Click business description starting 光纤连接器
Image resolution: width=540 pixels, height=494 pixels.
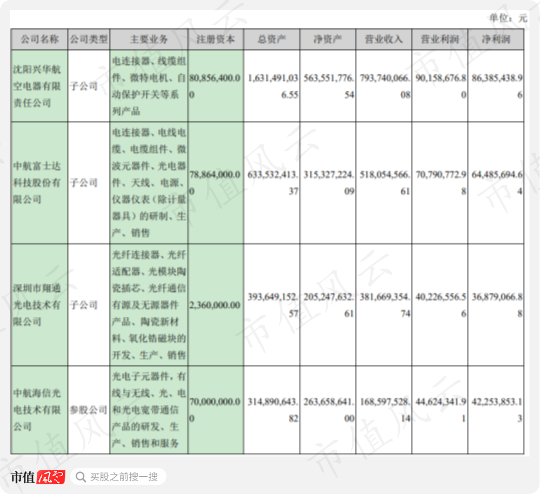click(x=149, y=305)
